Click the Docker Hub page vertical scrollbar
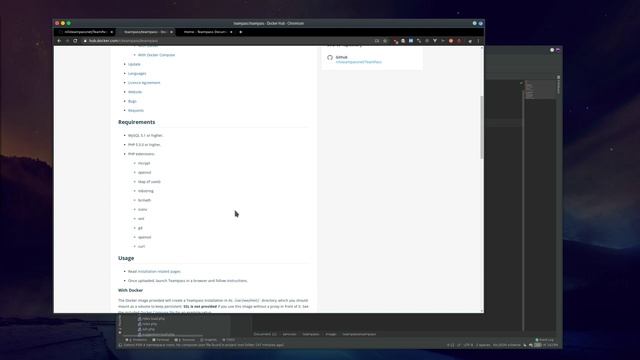Screen dimensions: 640x360 click(482, 127)
